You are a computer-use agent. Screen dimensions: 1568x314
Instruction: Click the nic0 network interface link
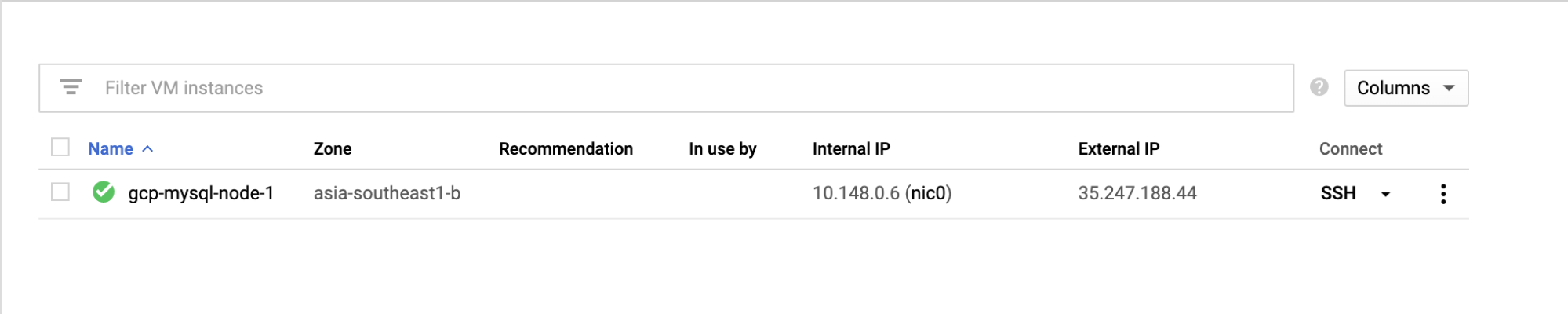928,193
